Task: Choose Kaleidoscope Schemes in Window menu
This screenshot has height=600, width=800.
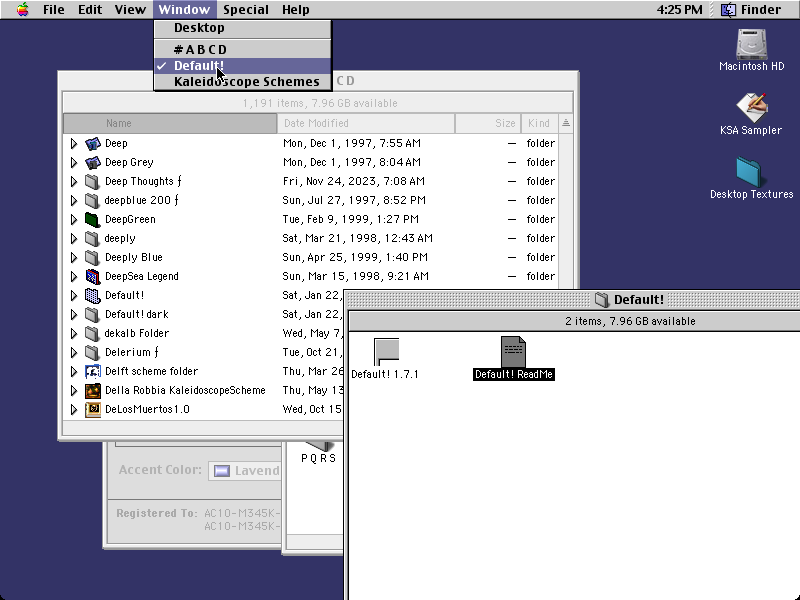Action: click(242, 82)
